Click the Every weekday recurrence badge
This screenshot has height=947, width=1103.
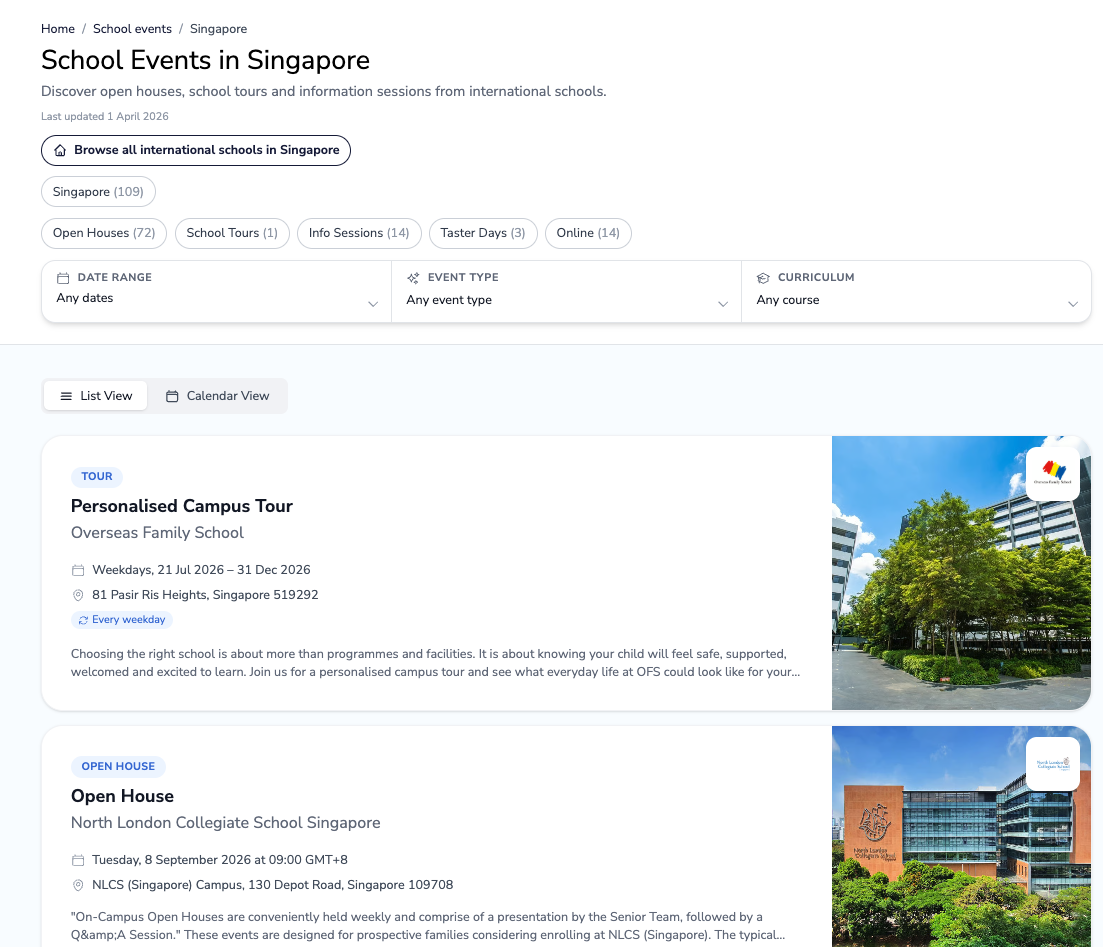(x=122, y=620)
